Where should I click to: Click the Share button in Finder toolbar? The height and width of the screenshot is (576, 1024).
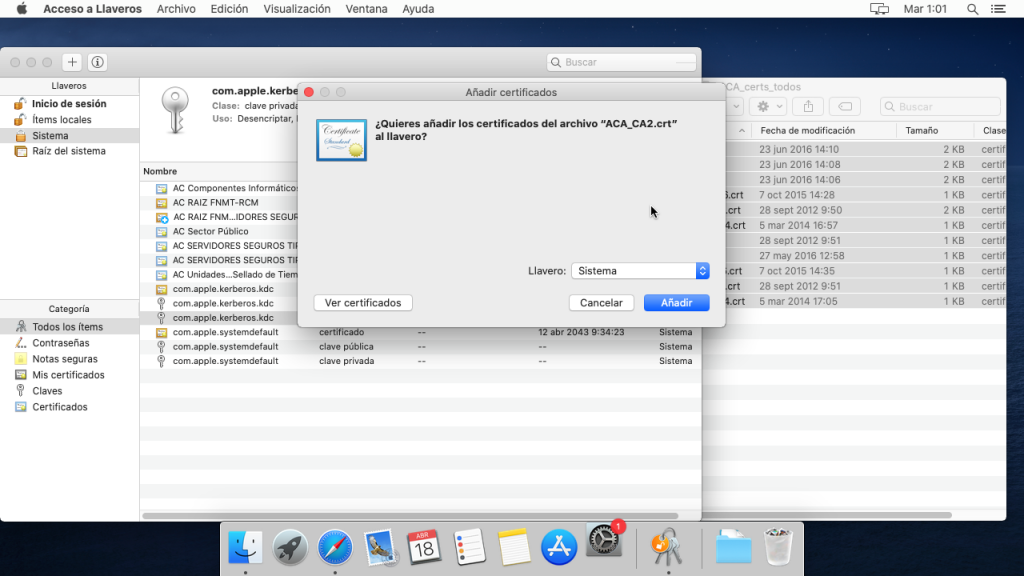point(808,106)
